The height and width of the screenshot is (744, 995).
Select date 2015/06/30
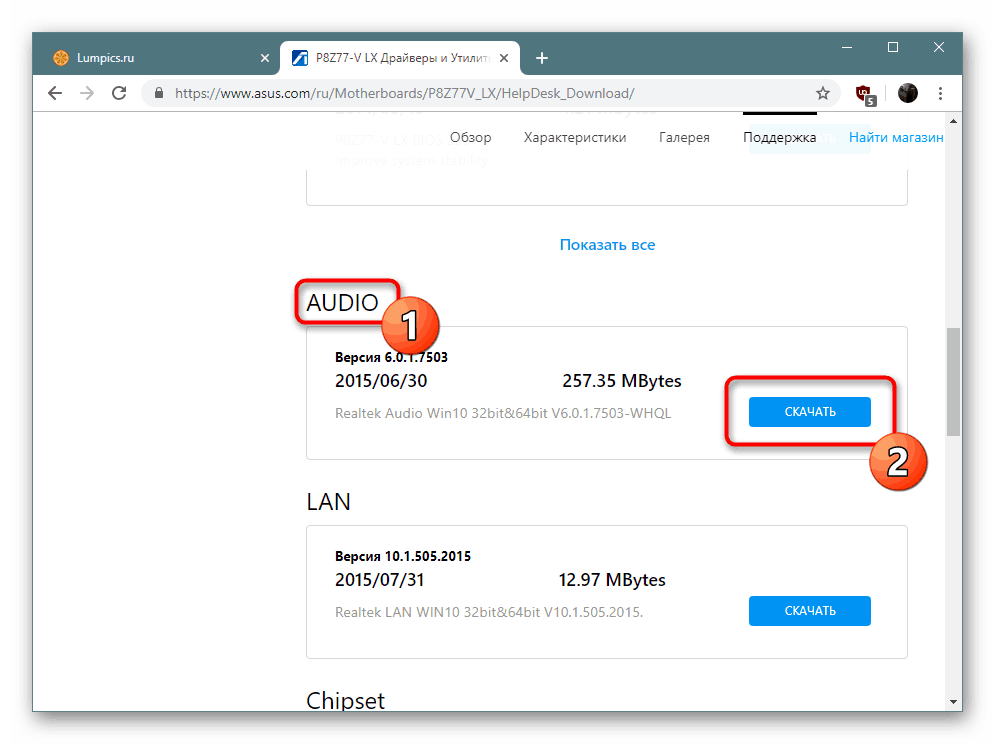(x=381, y=381)
